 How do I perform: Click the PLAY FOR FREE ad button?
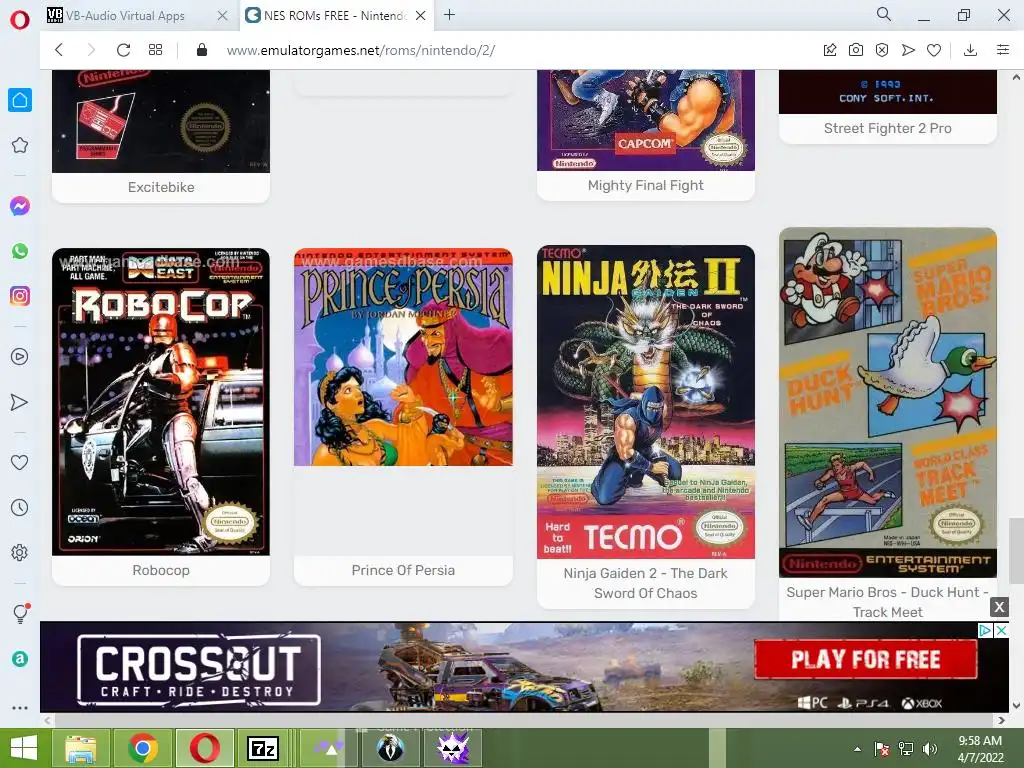pyautogui.click(x=865, y=659)
